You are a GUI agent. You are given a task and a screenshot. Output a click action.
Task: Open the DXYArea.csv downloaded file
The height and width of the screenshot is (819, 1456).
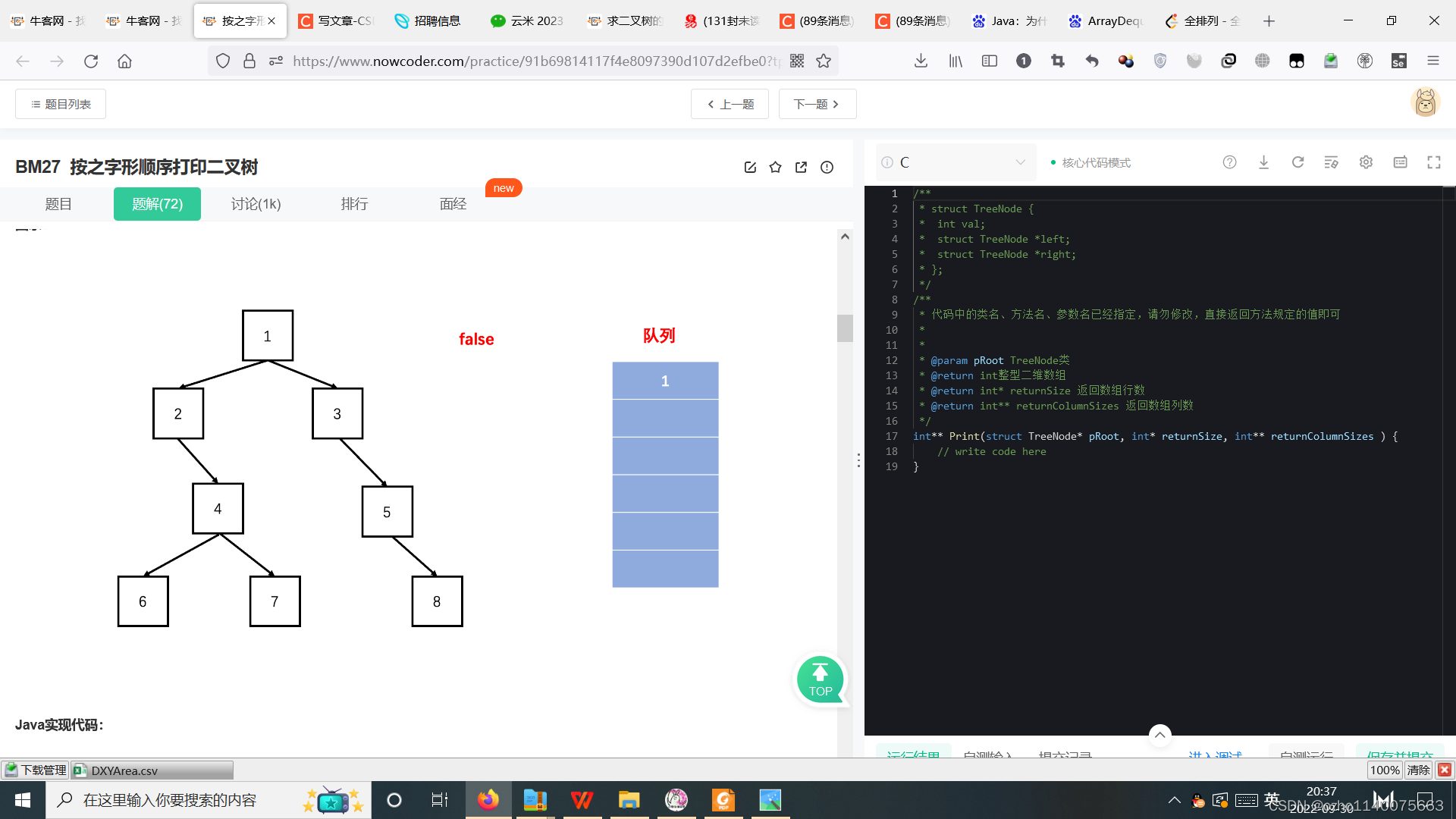coord(152,770)
